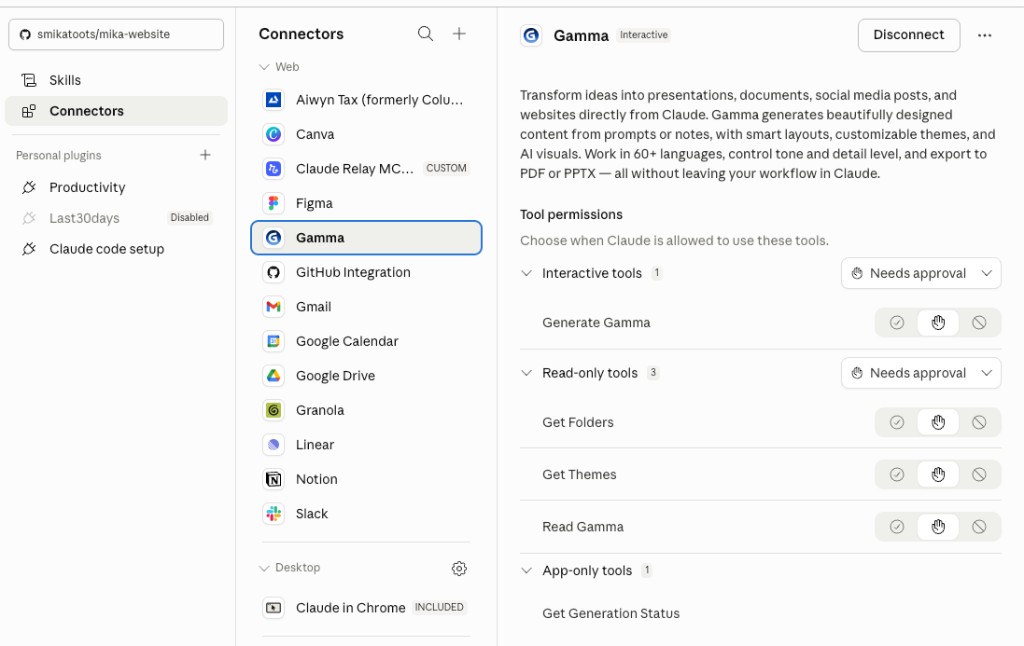The image size is (1024, 646).
Task: Open Read-only tools Needs approval dropdown
Action: pyautogui.click(x=920, y=373)
